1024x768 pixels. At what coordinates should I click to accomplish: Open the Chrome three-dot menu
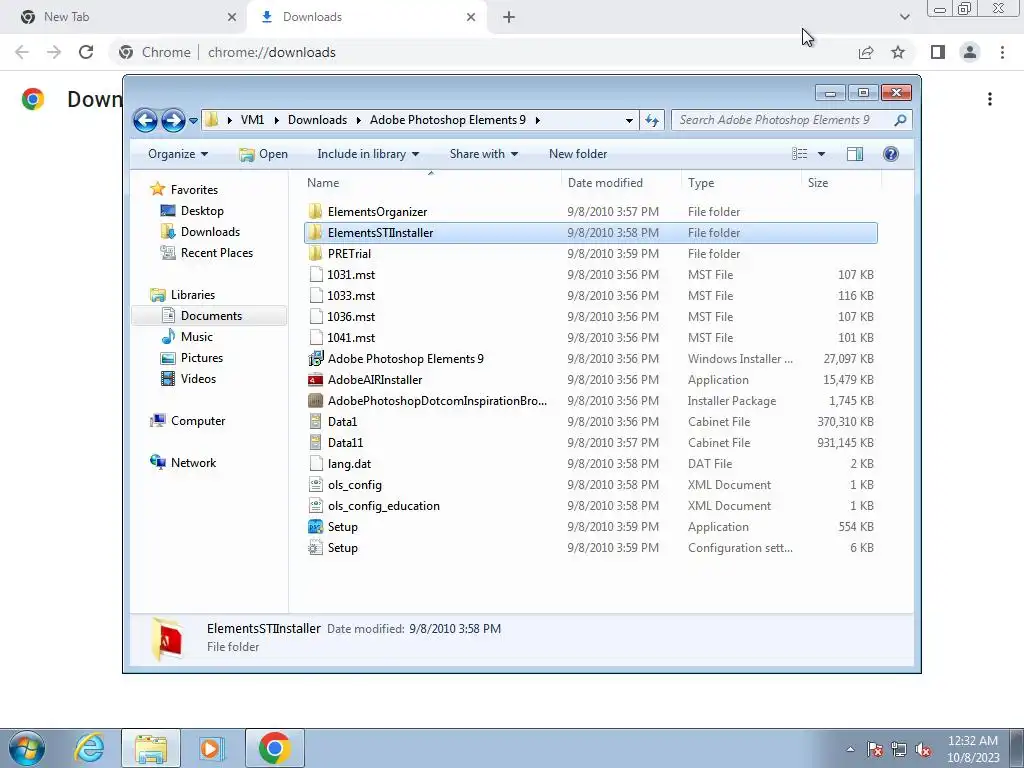pos(1002,52)
